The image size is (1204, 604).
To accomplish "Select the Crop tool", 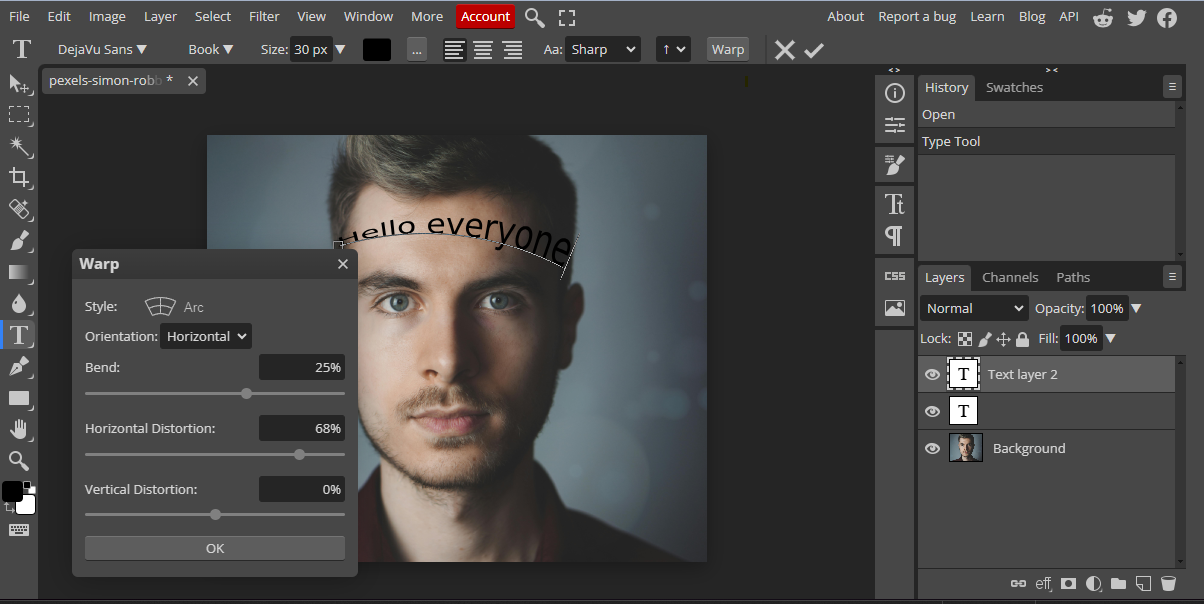I will coord(19,178).
